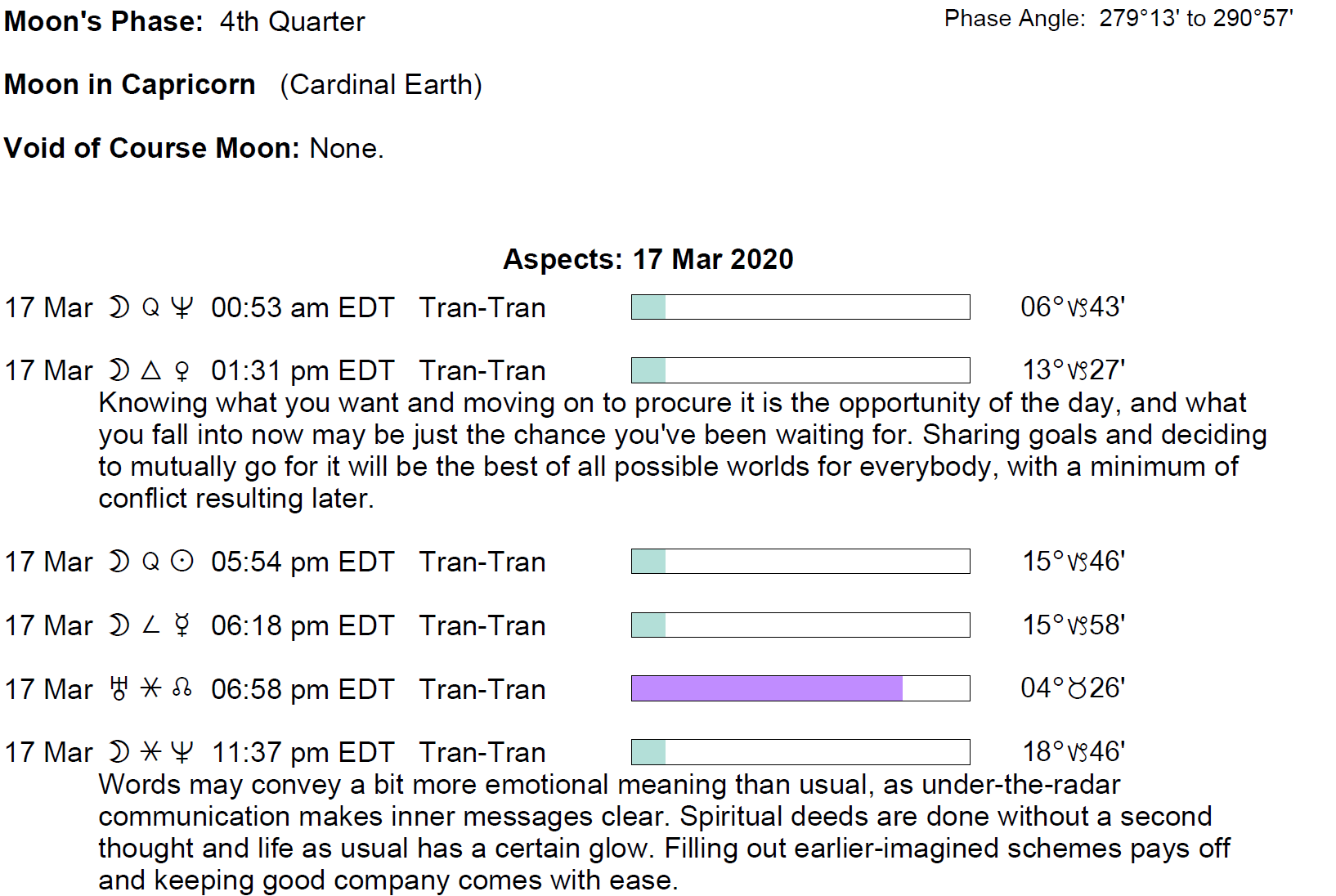Click the Mercury glyph in the 06:18 pm aspect

182,625
